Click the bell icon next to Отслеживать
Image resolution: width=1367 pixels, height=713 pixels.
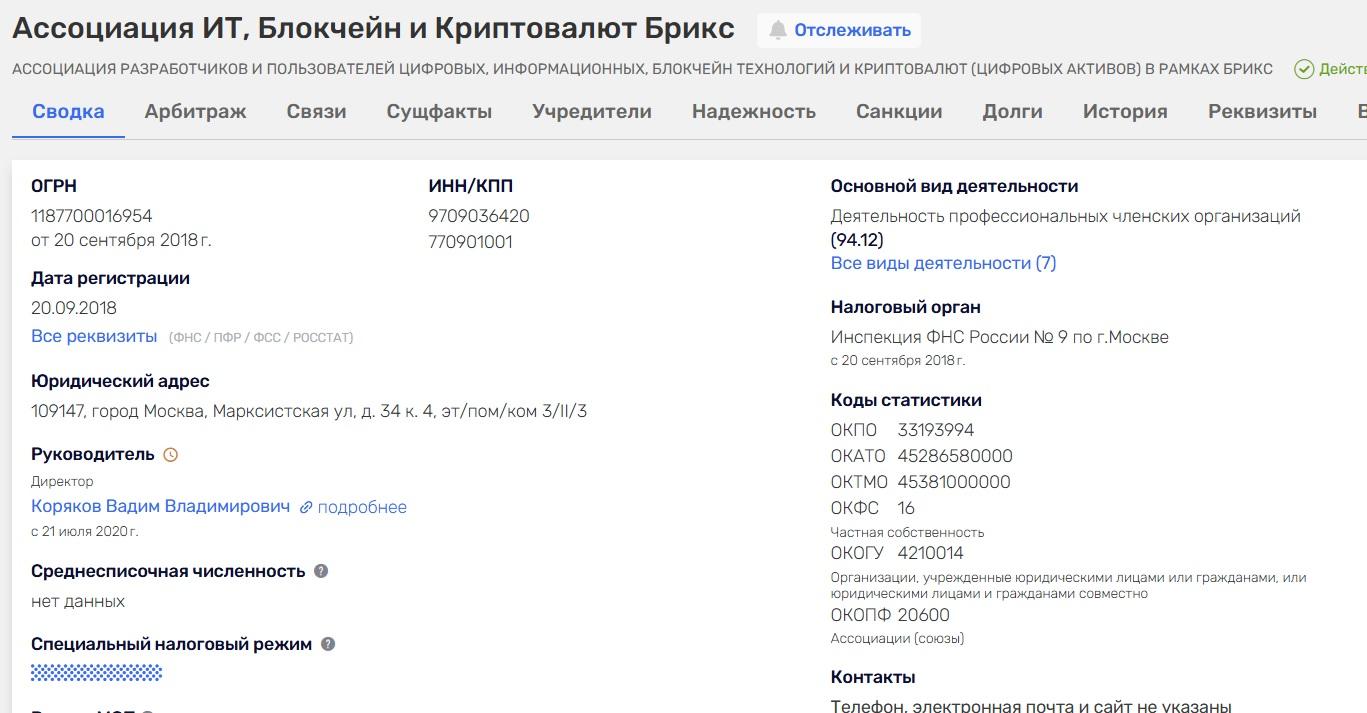pyautogui.click(x=777, y=30)
